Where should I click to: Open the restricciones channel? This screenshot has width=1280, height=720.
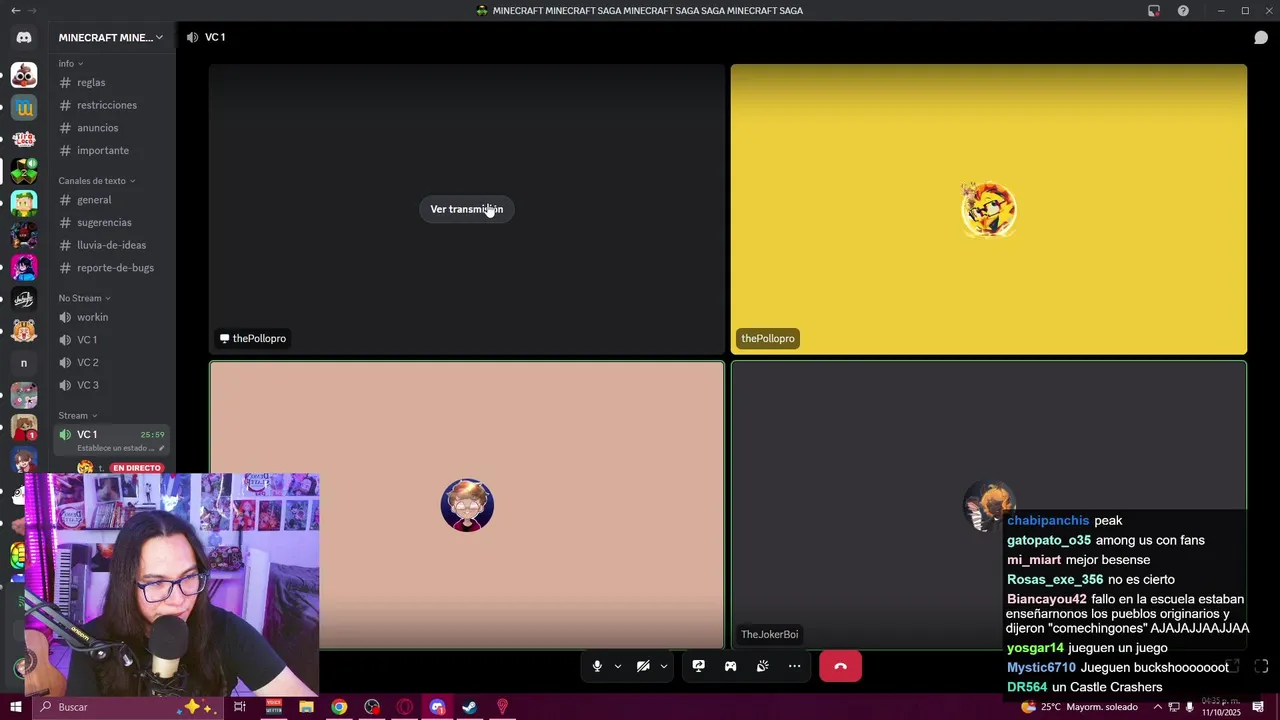[x=112, y=105]
